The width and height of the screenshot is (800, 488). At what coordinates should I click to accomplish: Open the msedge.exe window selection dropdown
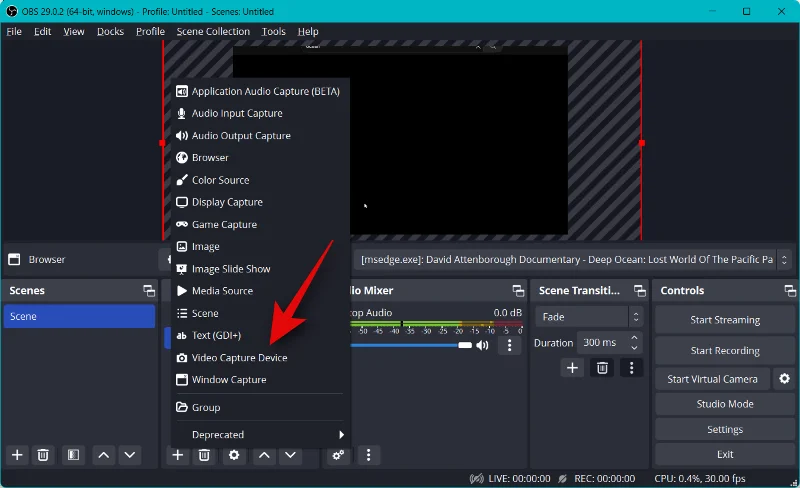pos(573,259)
